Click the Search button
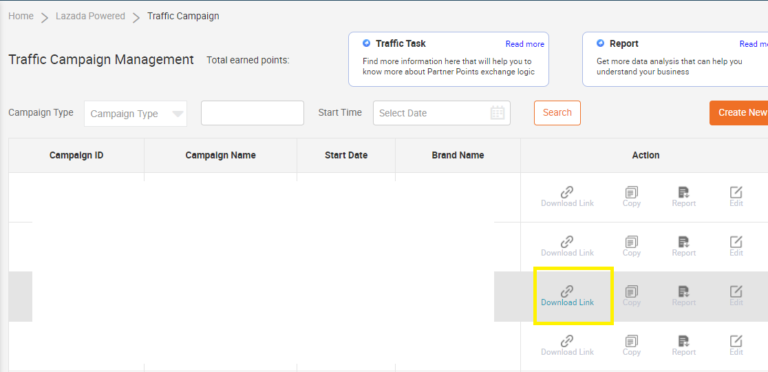Screen dimensions: 768x372 [557, 113]
